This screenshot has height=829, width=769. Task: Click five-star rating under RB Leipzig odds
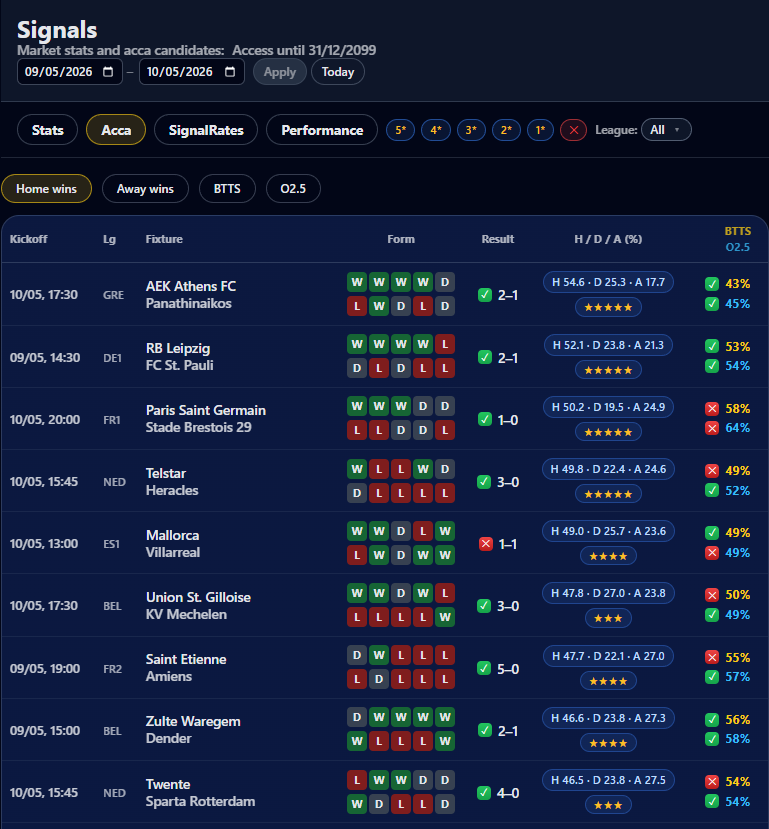pos(608,370)
